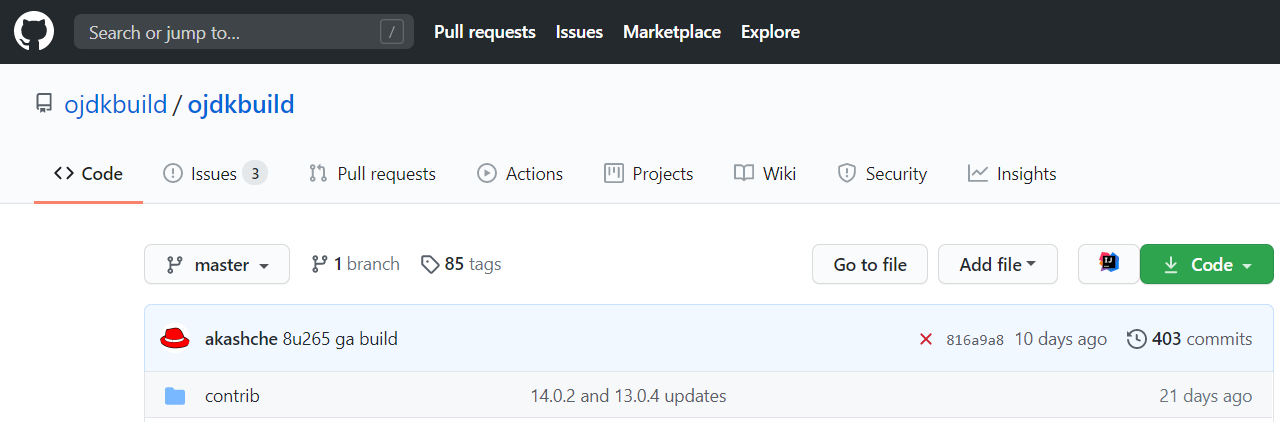
Task: Expand the Add file dropdown
Action: coord(998,264)
